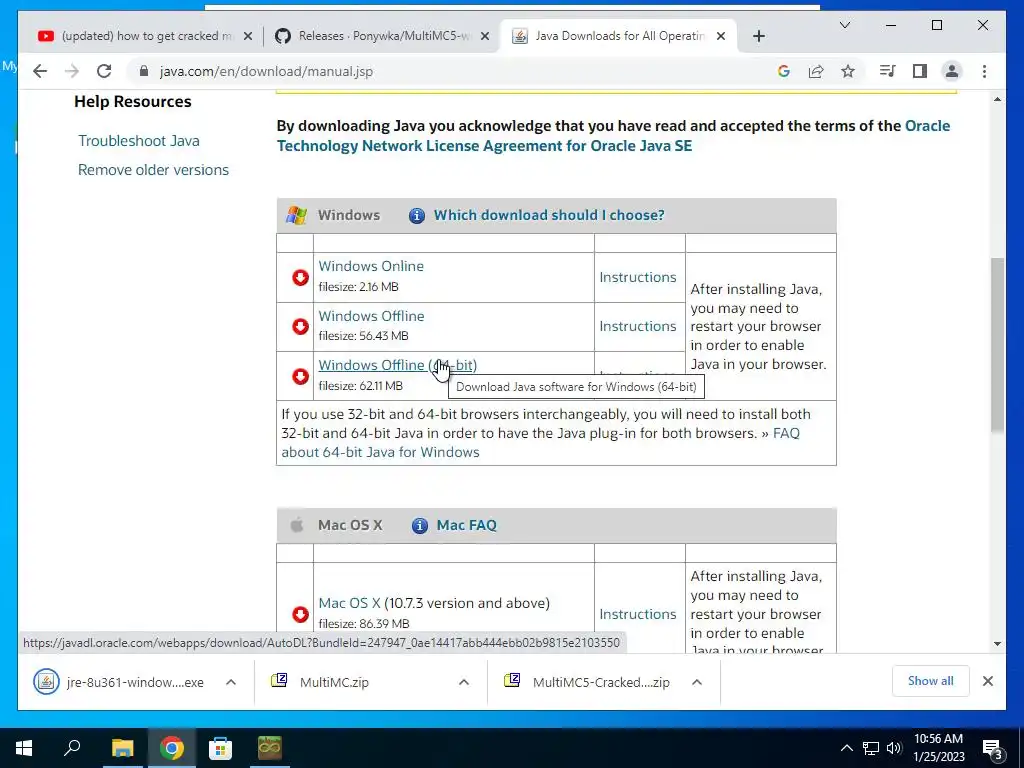Open Remove older versions link
This screenshot has width=1024, height=768.
pos(153,170)
